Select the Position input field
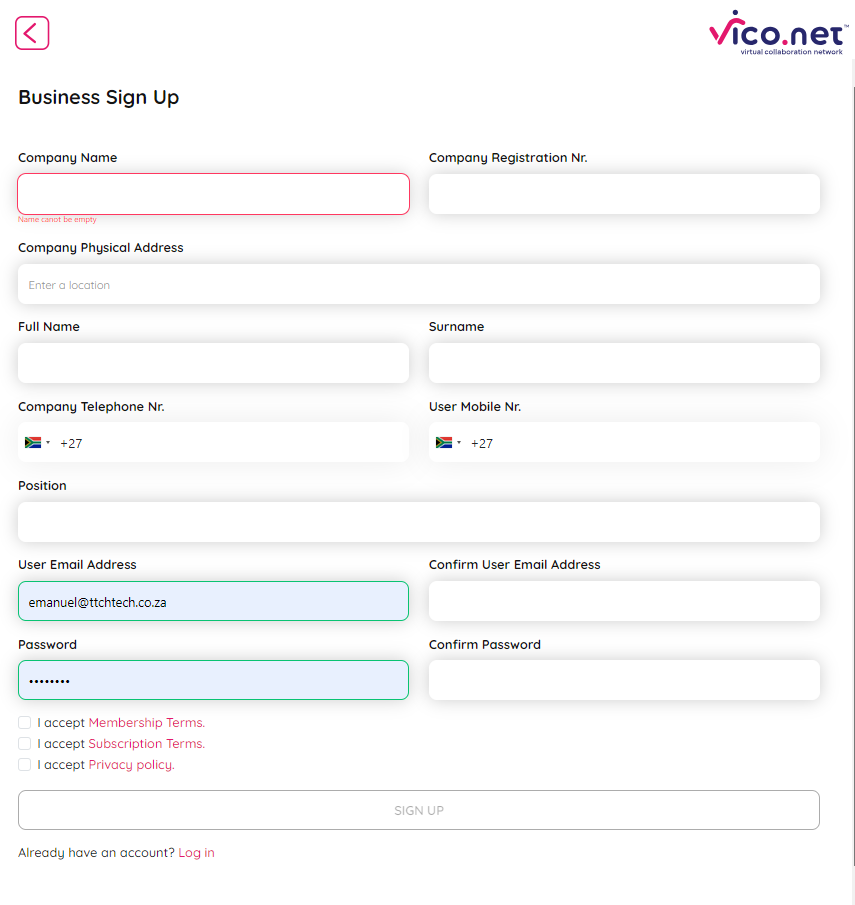The image size is (855, 905). point(419,522)
